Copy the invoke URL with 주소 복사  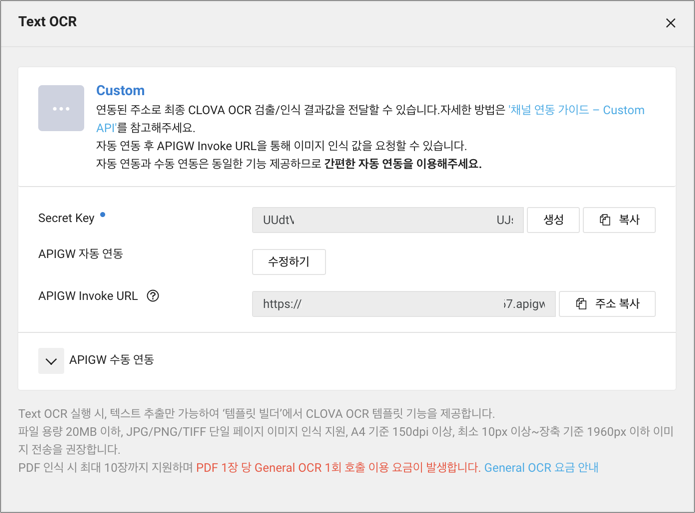607,304
